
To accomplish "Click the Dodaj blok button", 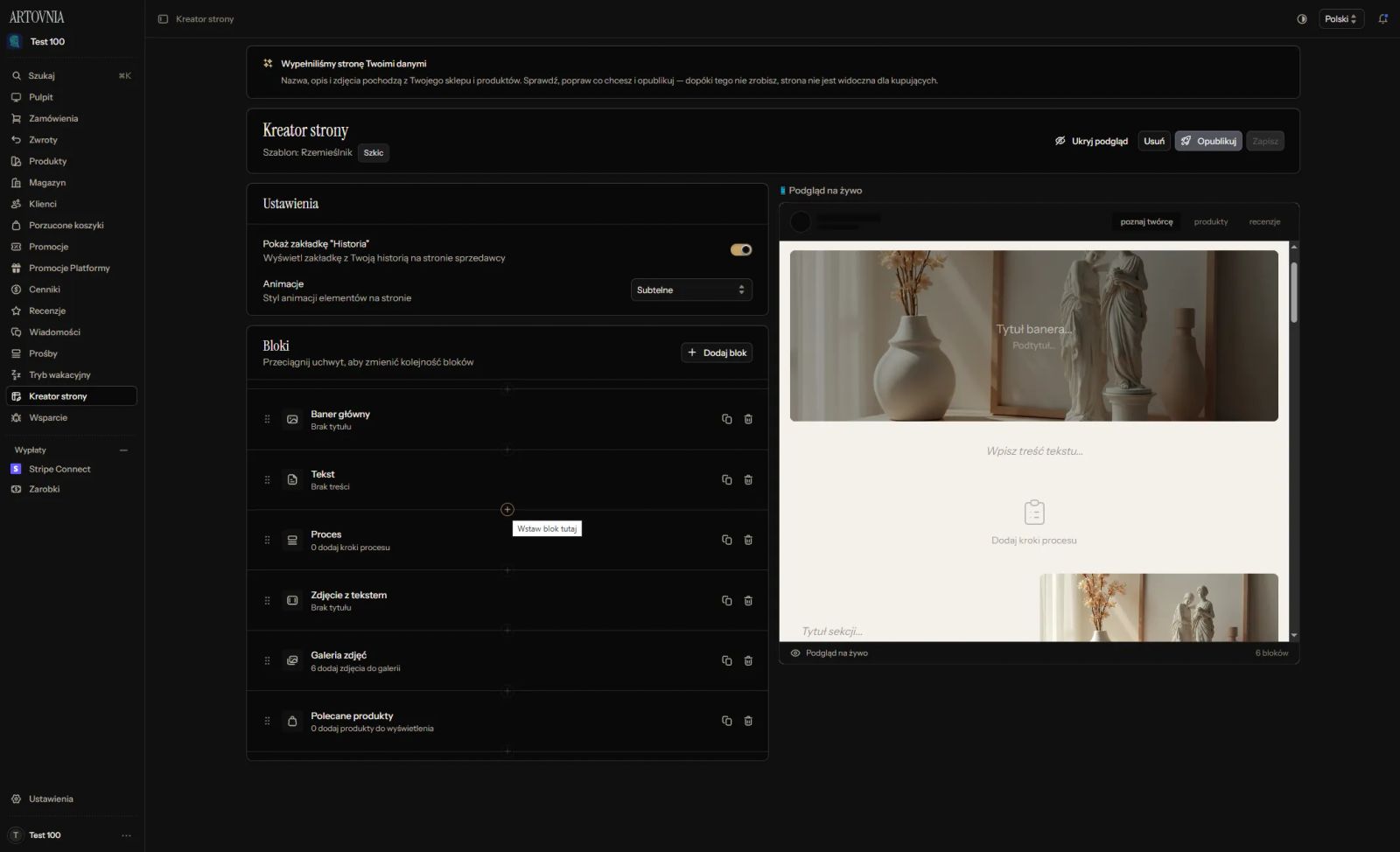I will (717, 353).
